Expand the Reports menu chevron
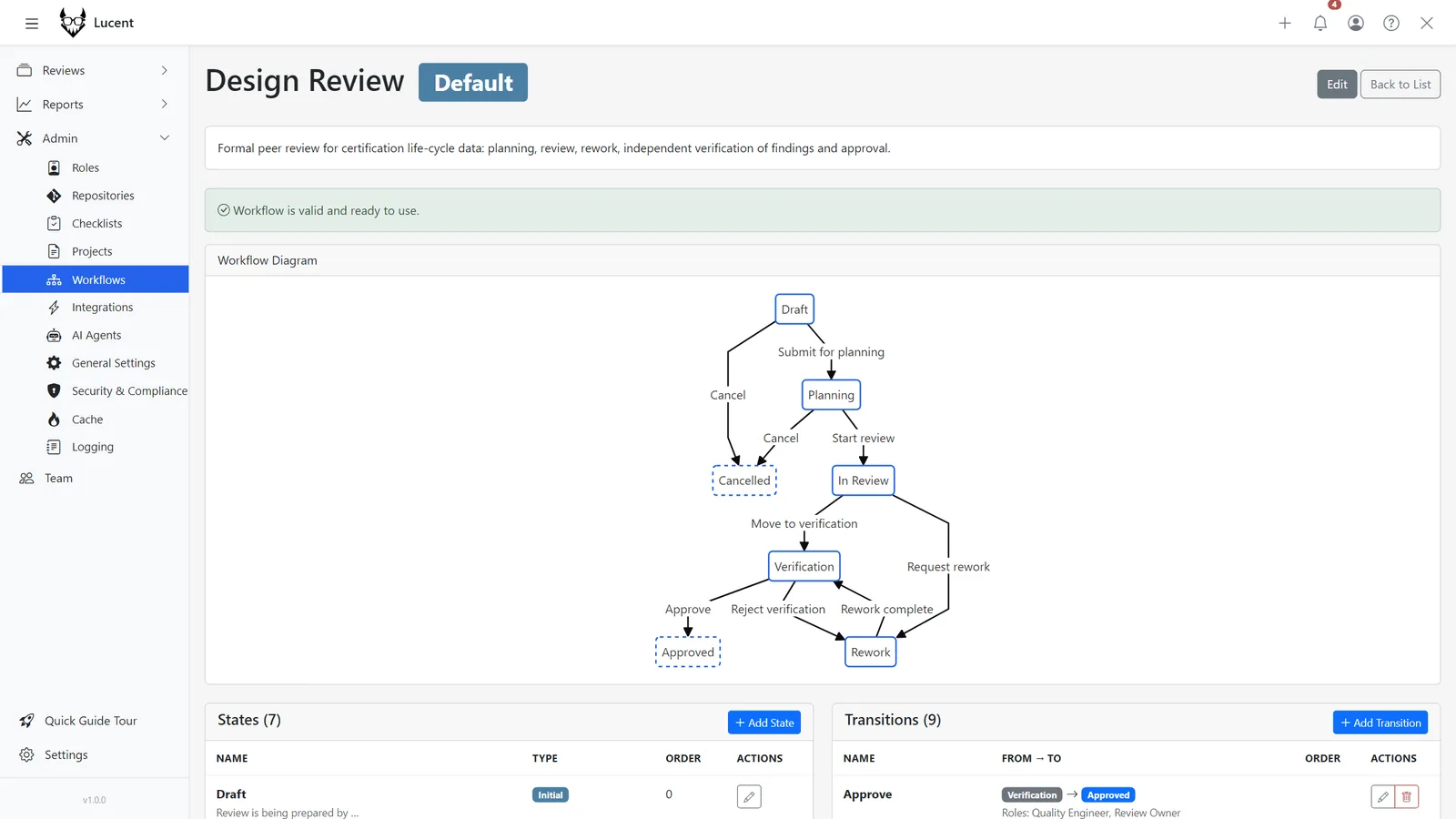 [165, 104]
